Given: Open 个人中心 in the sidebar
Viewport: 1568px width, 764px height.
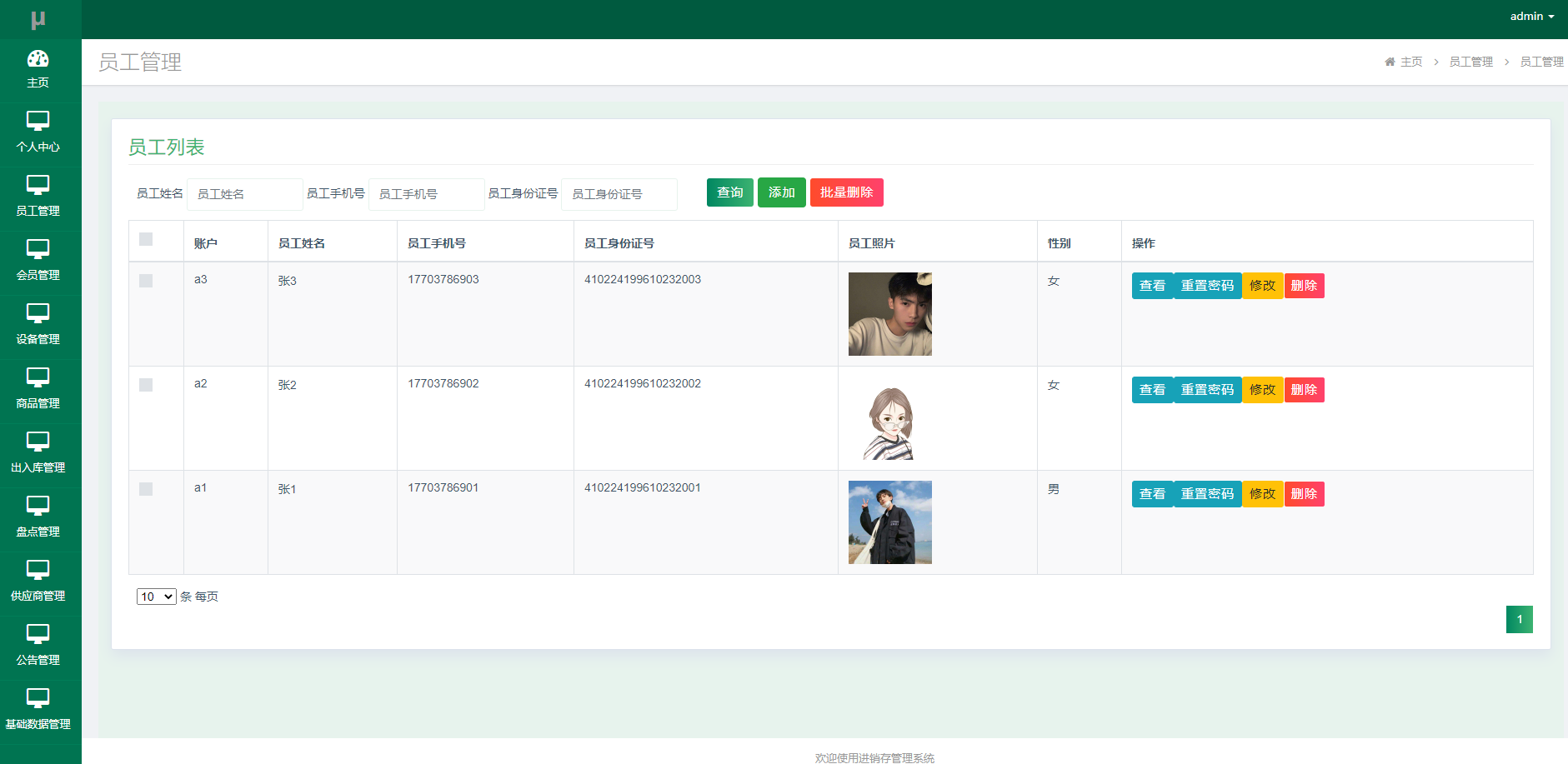Looking at the screenshot, I should point(38,132).
